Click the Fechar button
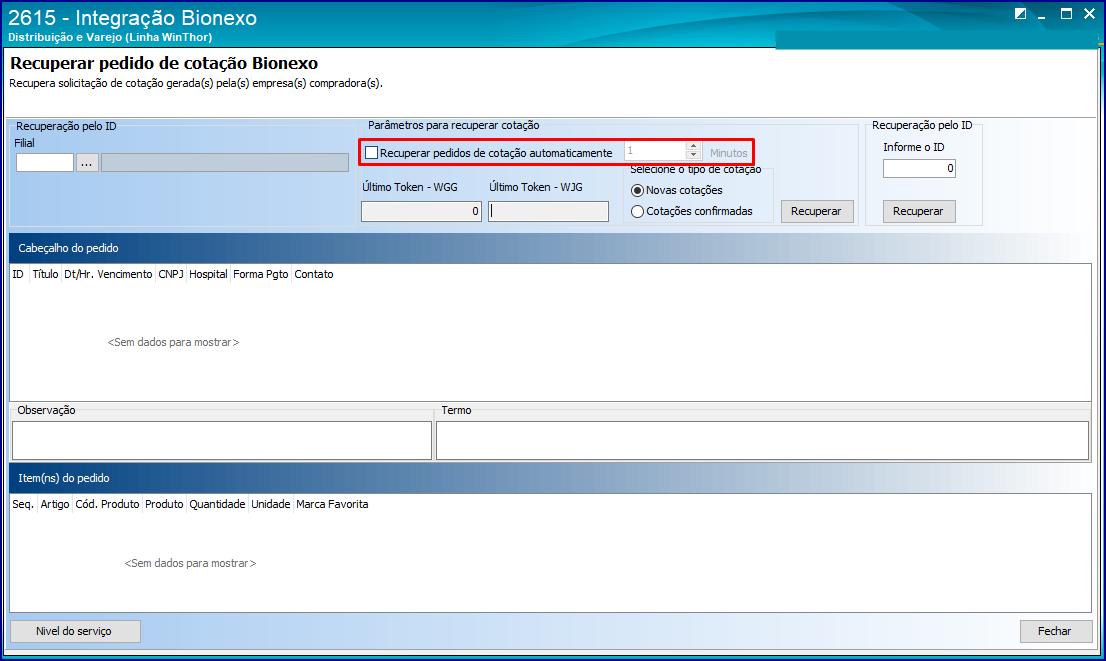 [1055, 631]
